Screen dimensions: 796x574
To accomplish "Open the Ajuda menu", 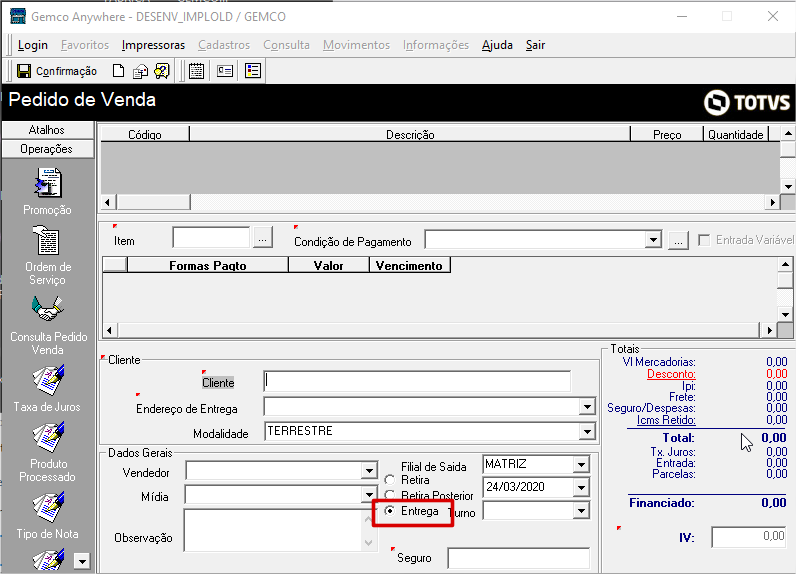I will click(x=497, y=45).
